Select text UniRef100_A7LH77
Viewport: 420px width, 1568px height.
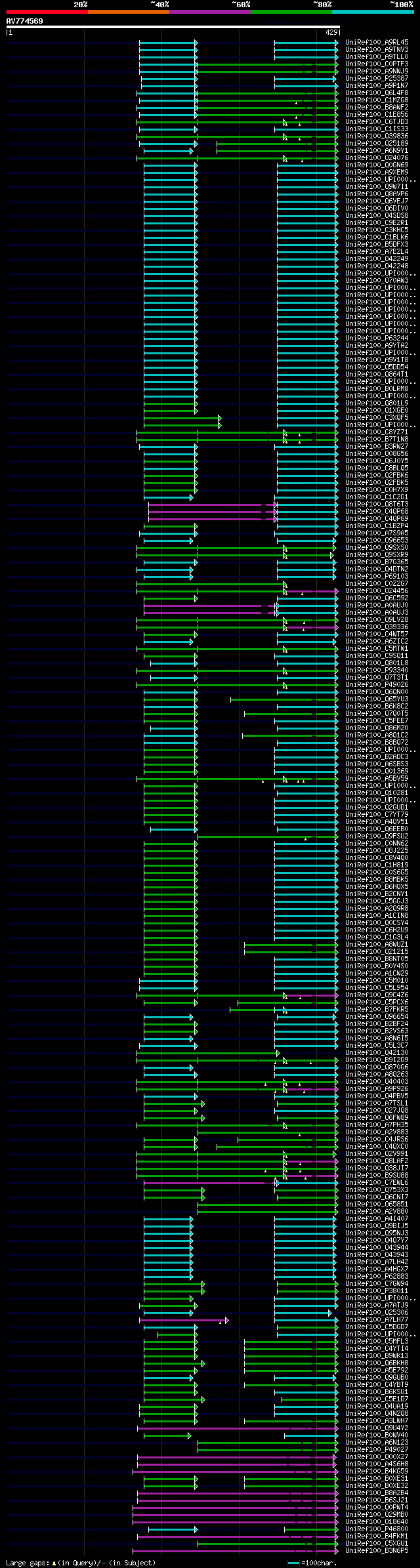[377, 1320]
